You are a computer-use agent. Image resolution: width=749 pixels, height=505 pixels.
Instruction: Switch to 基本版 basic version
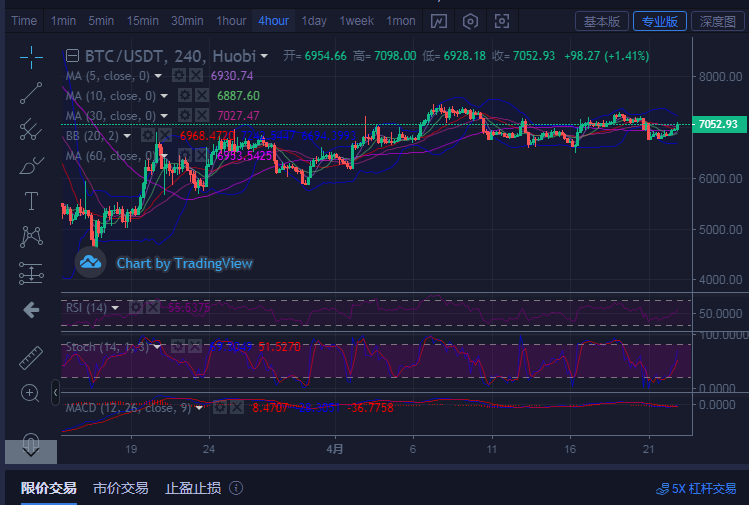pos(601,21)
